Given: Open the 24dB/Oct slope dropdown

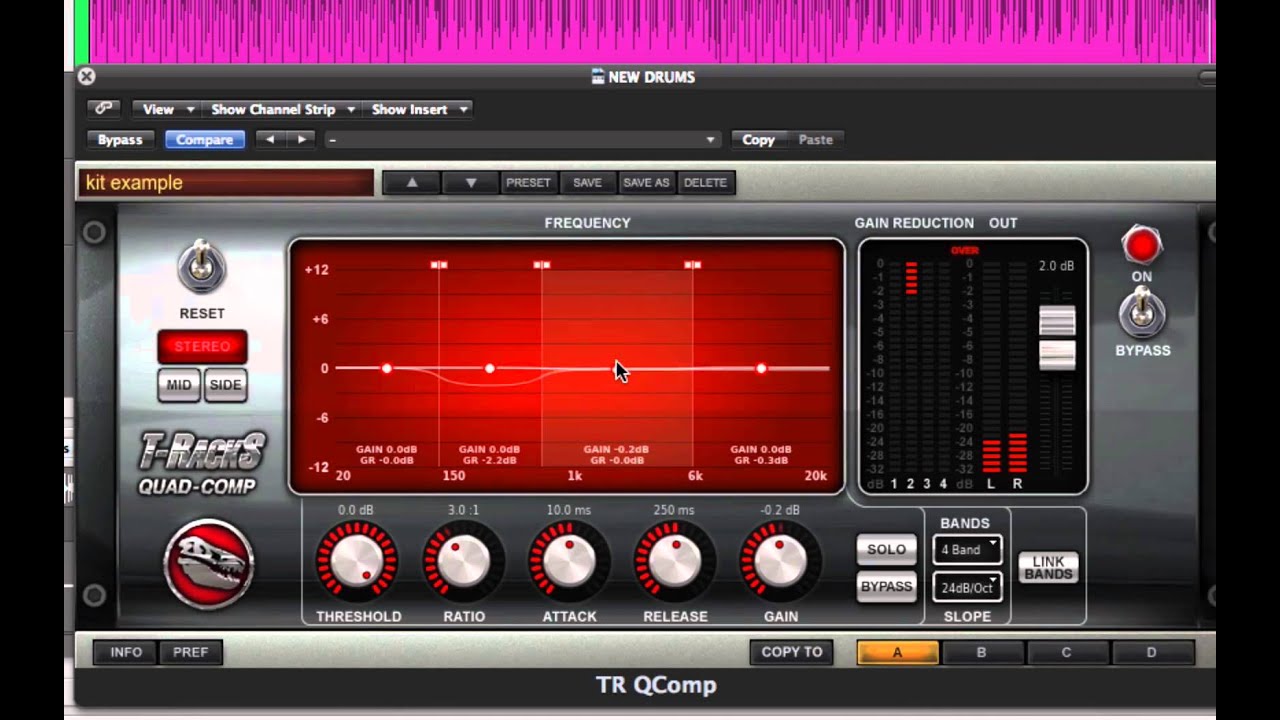Looking at the screenshot, I should point(967,587).
